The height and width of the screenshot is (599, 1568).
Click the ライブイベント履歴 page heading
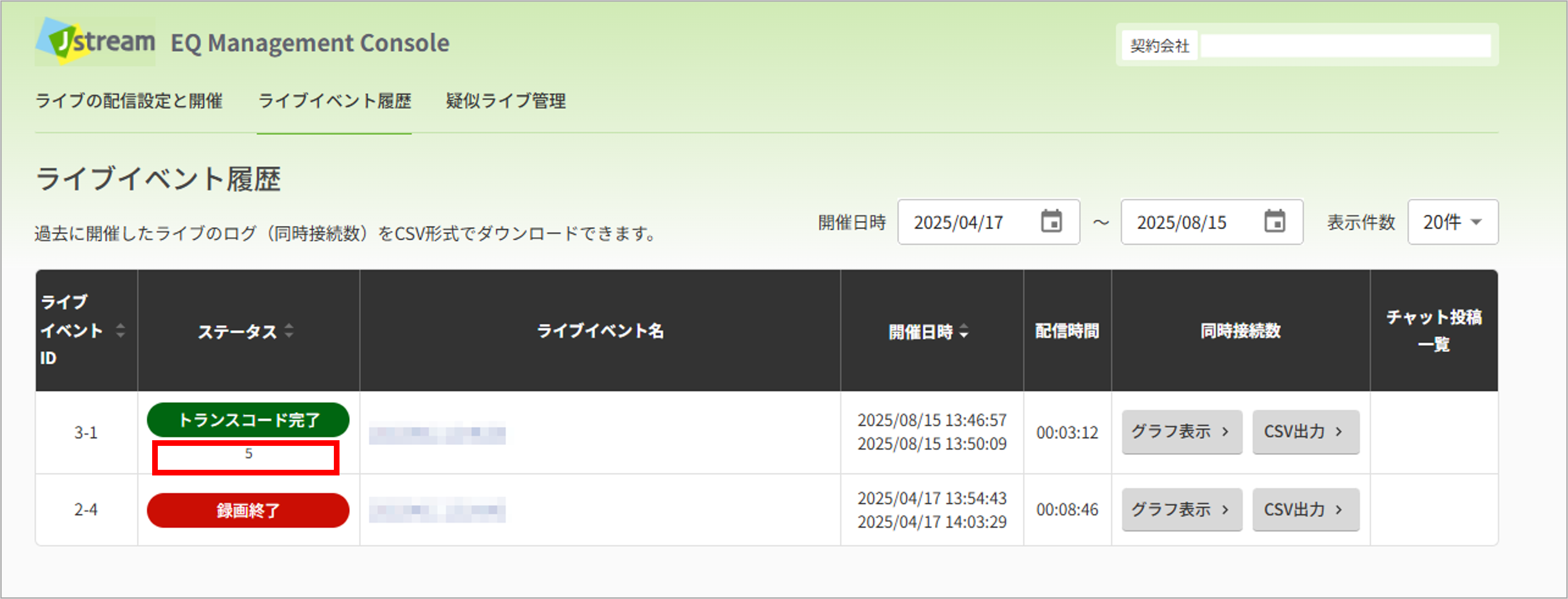(x=158, y=179)
